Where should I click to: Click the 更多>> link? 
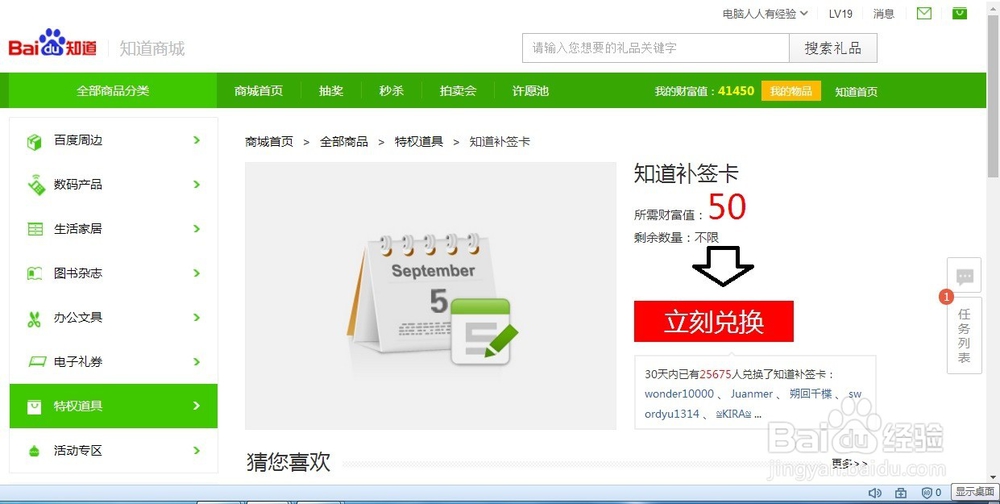(849, 463)
